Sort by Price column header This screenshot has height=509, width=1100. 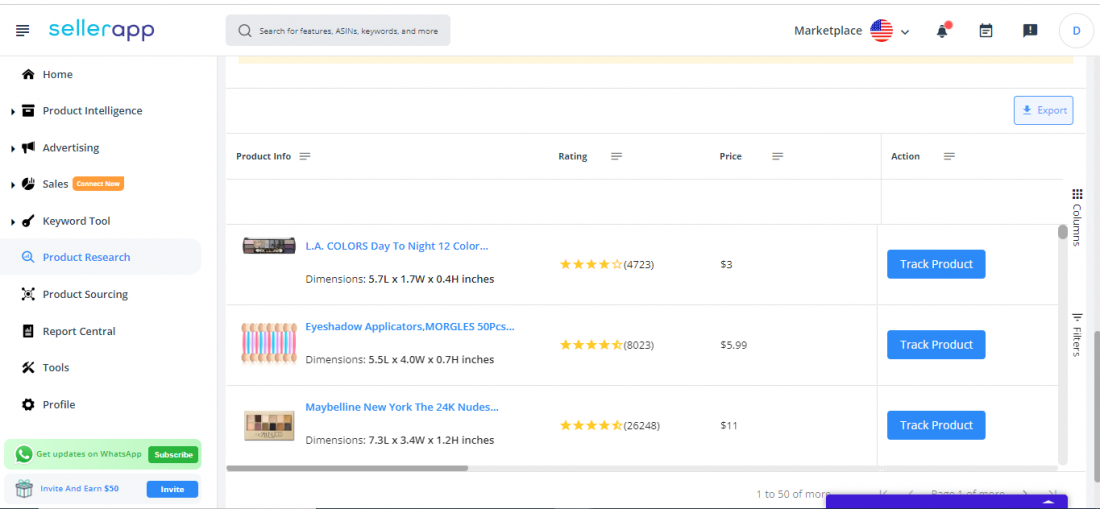(x=730, y=156)
